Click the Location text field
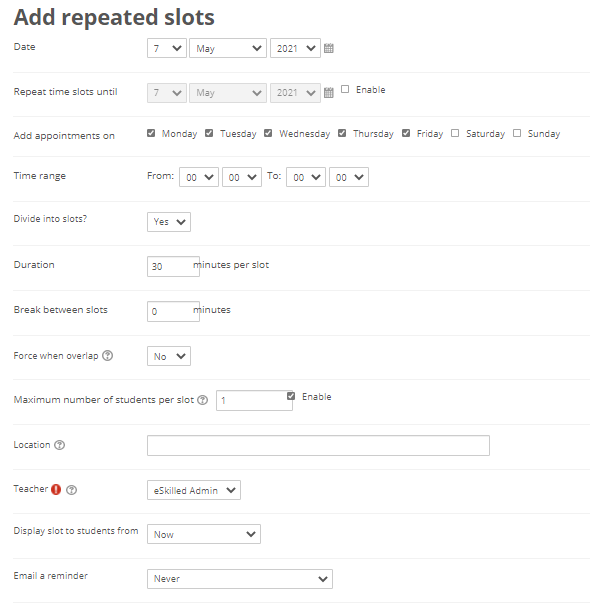Screen dimensions: 590x604 click(318, 446)
